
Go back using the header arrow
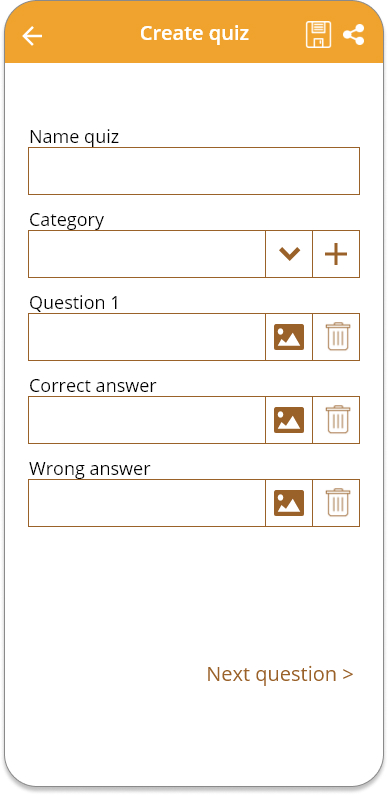coord(32,36)
